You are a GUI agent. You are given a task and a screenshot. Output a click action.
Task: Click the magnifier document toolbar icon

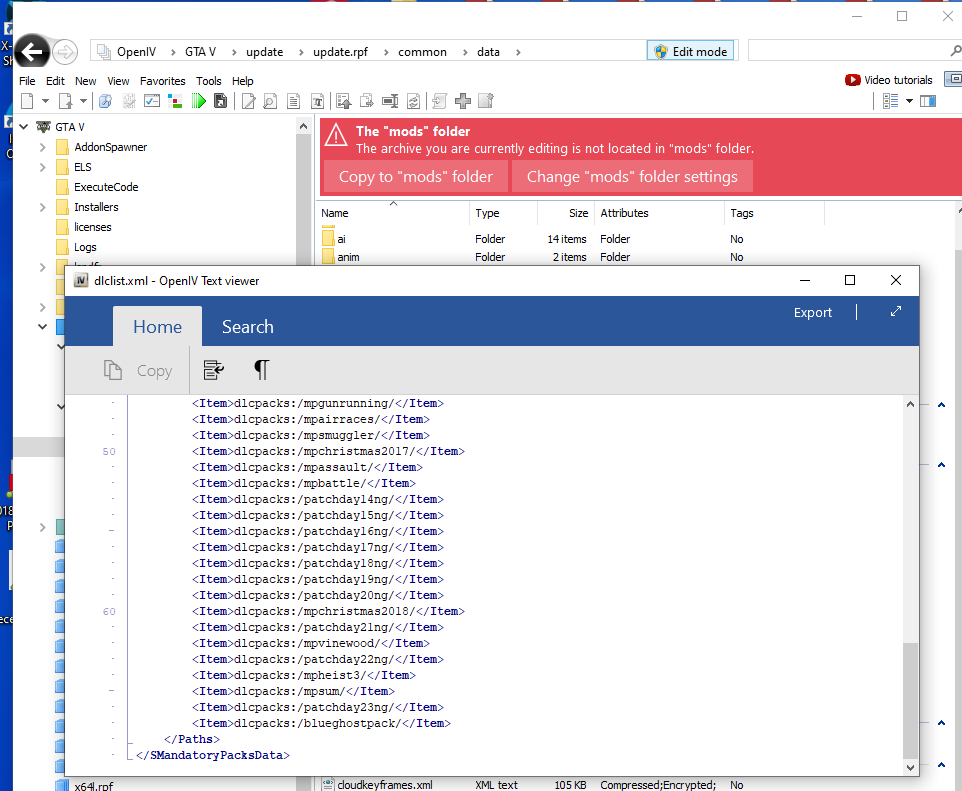click(x=271, y=101)
